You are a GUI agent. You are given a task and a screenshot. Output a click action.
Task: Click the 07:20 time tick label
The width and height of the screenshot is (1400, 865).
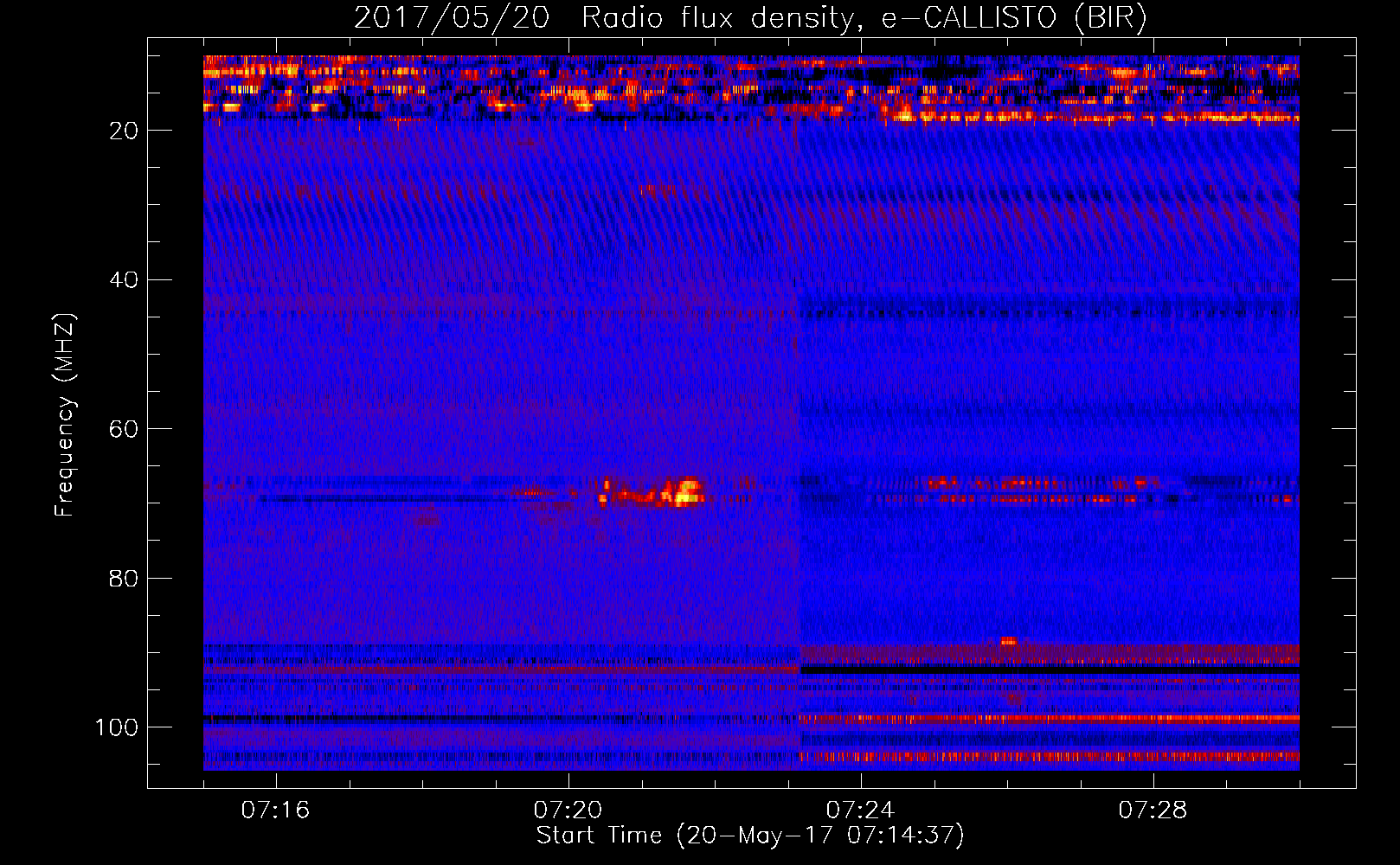pos(568,810)
